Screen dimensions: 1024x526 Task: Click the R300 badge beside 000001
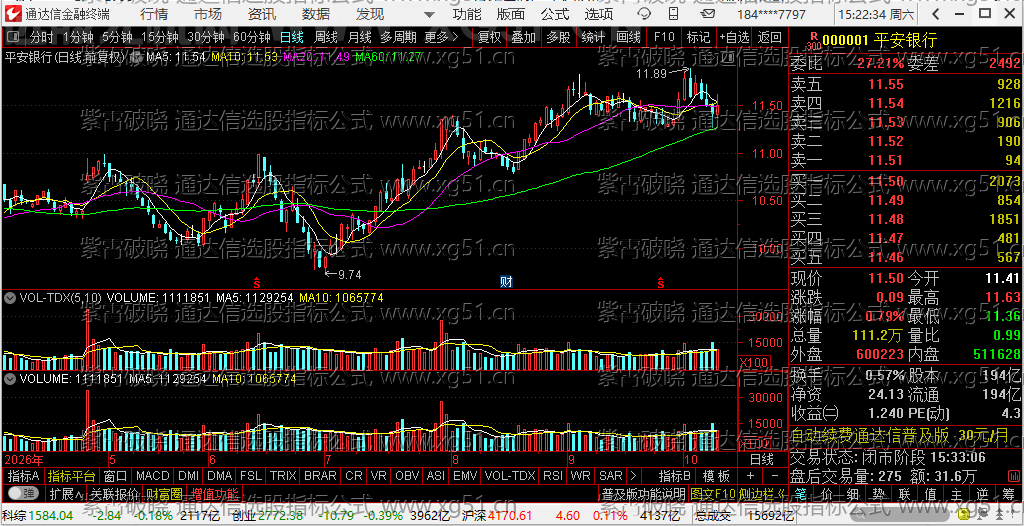[x=813, y=41]
